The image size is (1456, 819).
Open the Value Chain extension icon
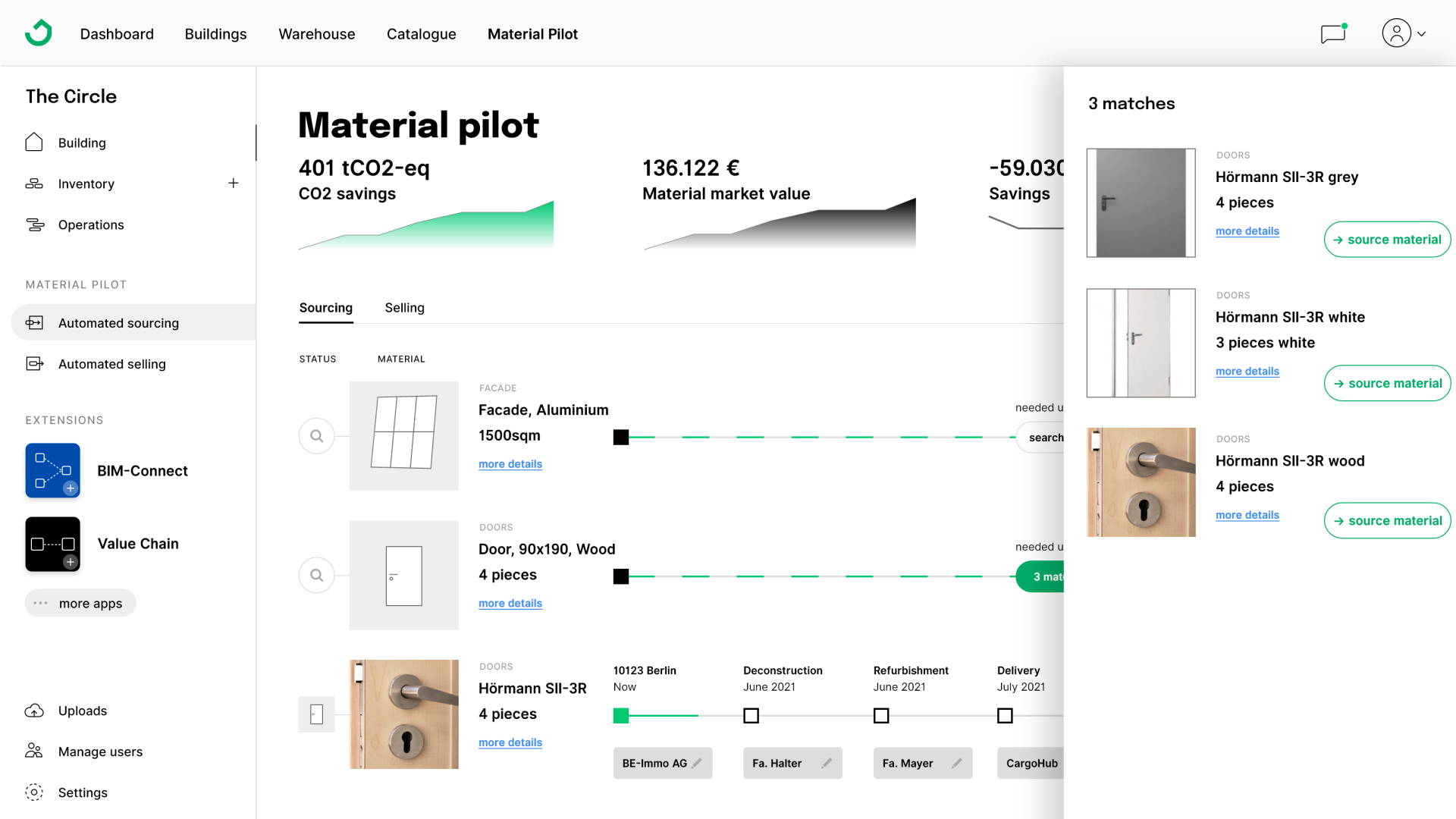point(52,544)
